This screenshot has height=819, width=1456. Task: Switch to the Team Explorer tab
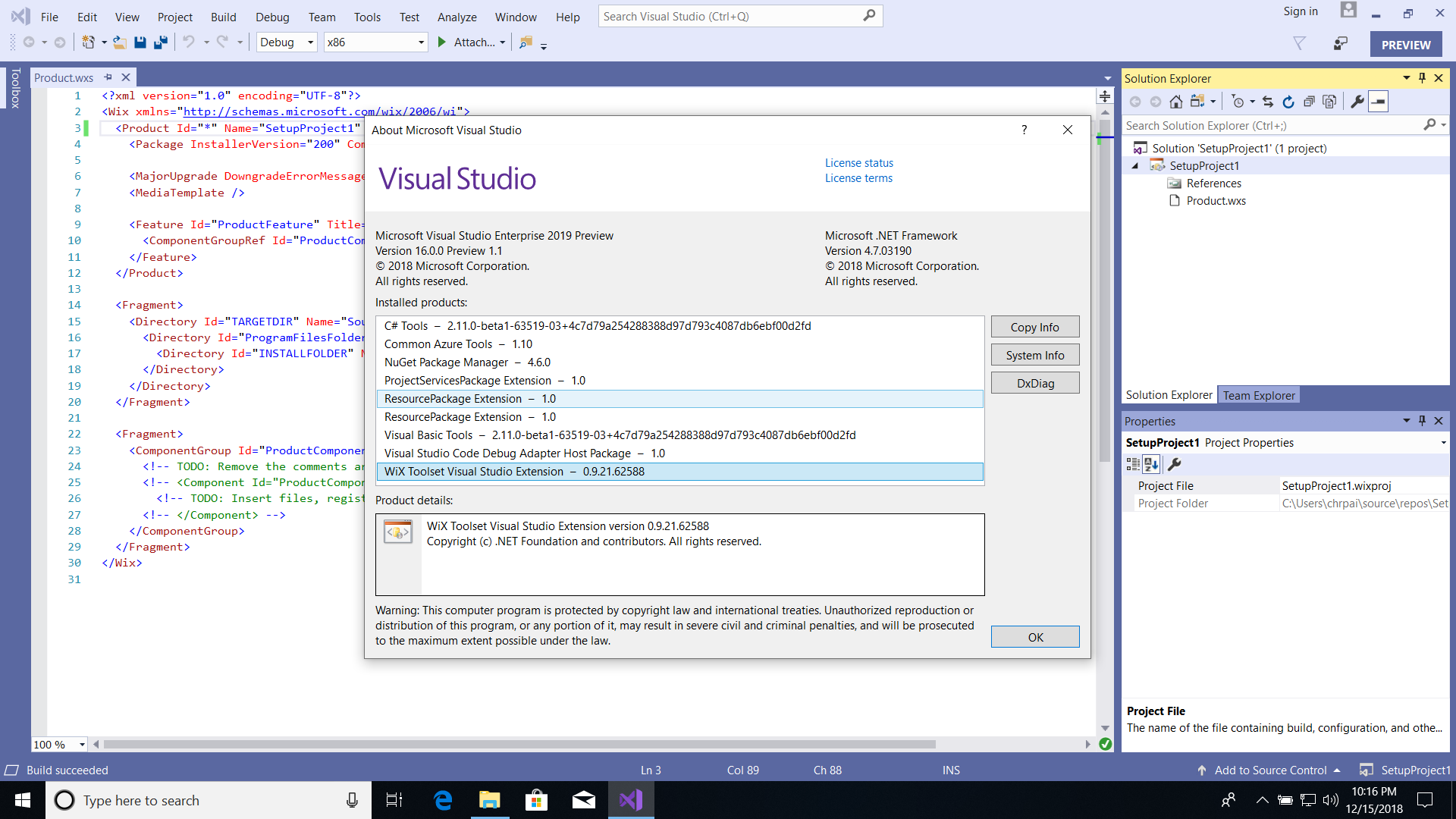pyautogui.click(x=1259, y=395)
